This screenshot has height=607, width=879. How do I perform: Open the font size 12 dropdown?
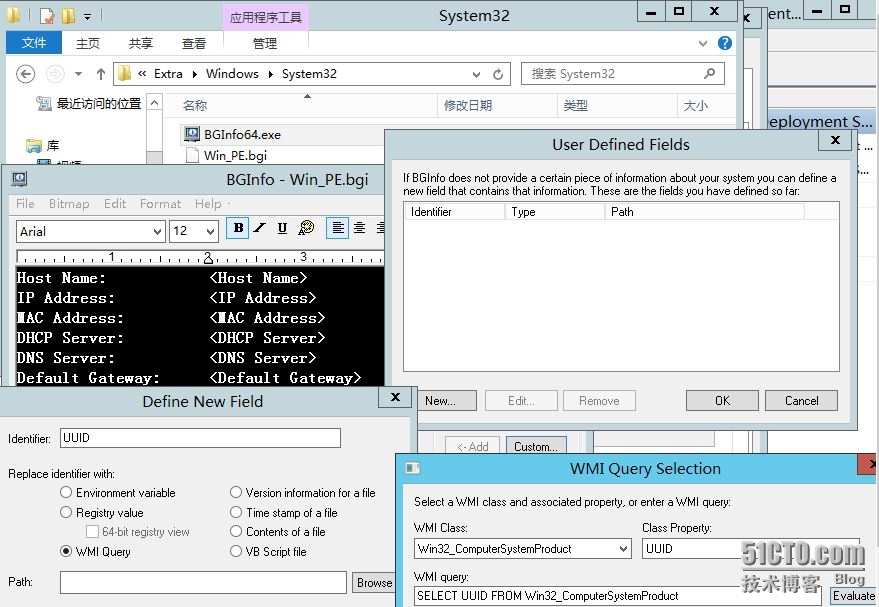pos(210,231)
